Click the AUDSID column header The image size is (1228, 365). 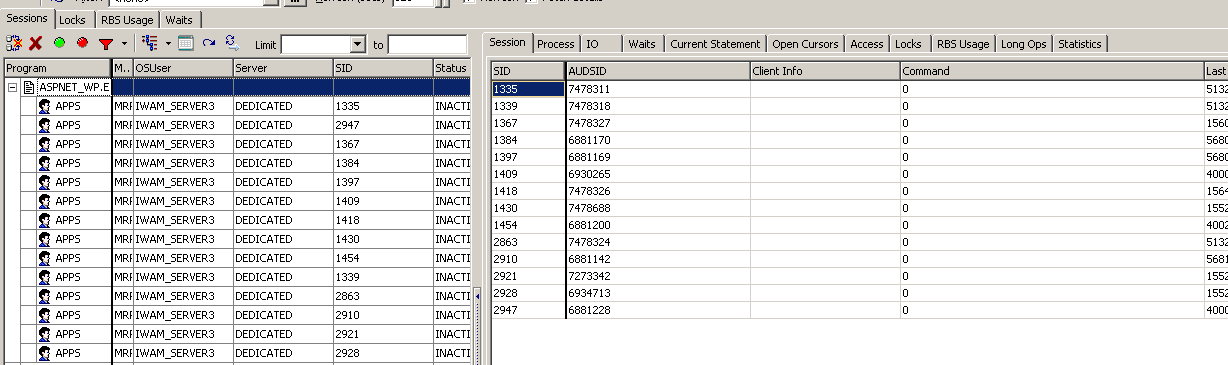point(658,71)
